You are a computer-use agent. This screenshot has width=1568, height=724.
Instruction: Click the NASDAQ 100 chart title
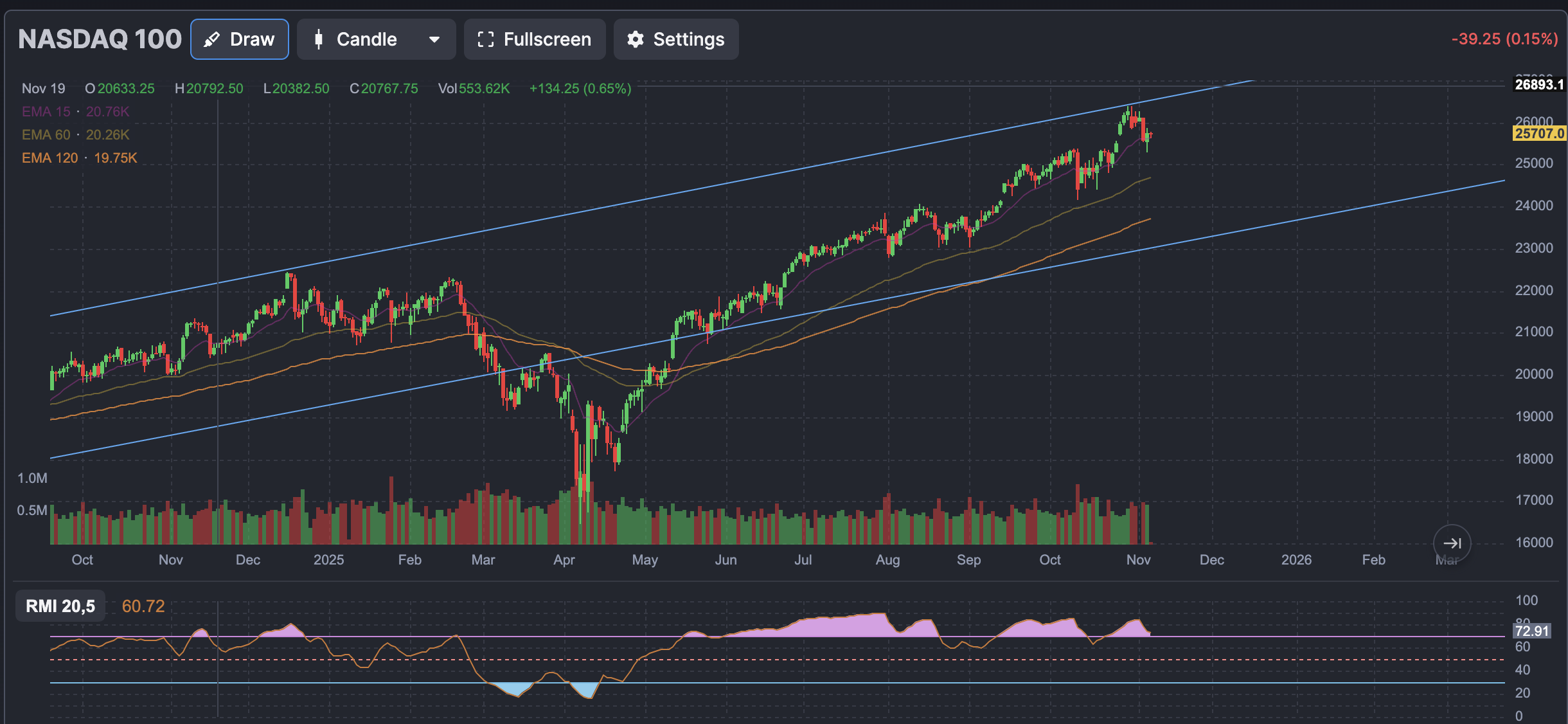tap(100, 40)
